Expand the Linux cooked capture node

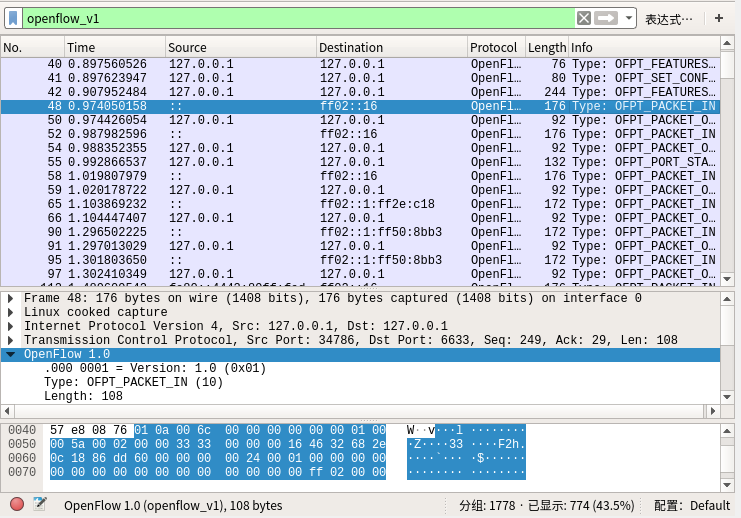[x=10, y=312]
